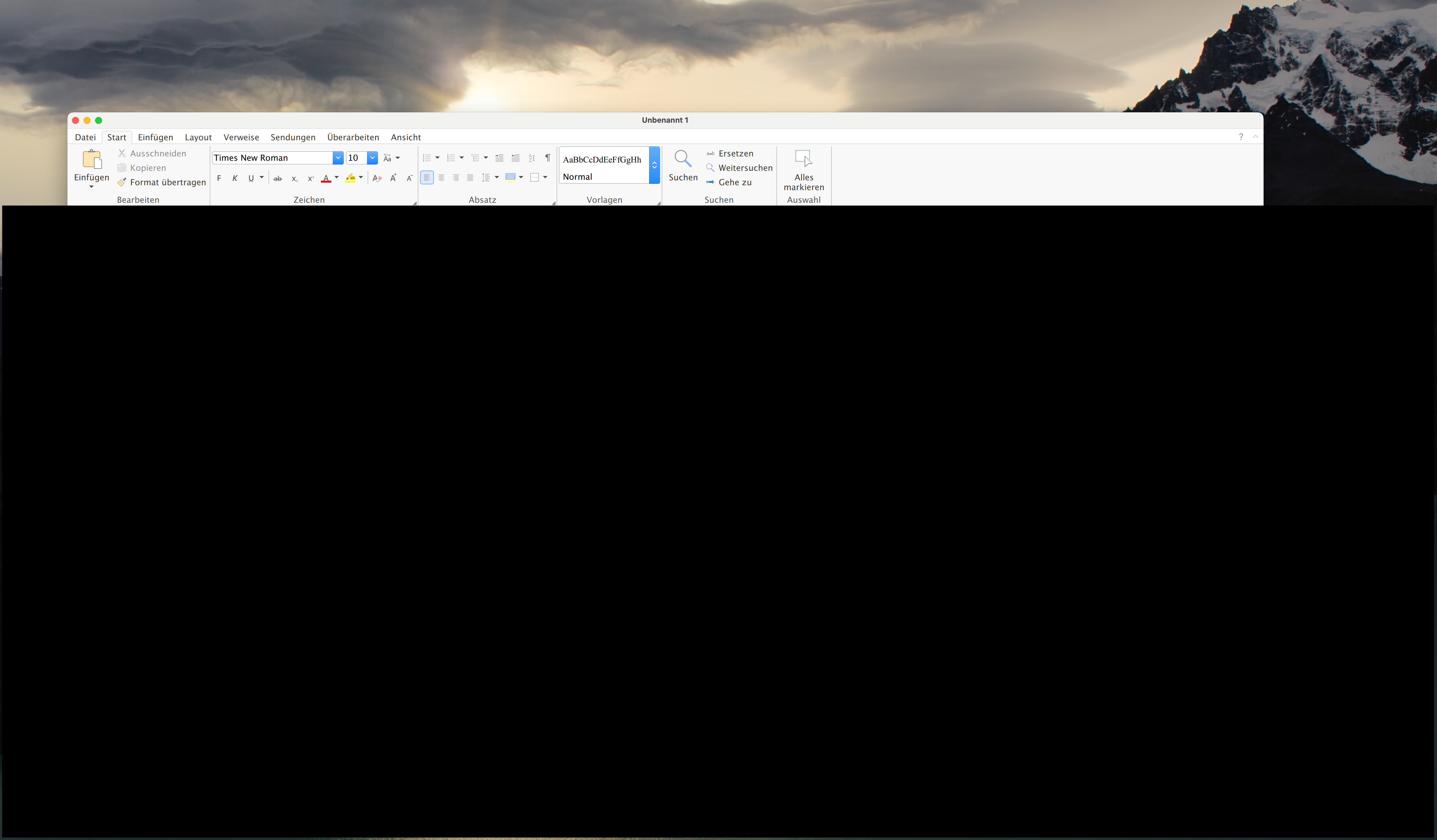
Task: Toggle underline (U) formatting
Action: point(251,179)
